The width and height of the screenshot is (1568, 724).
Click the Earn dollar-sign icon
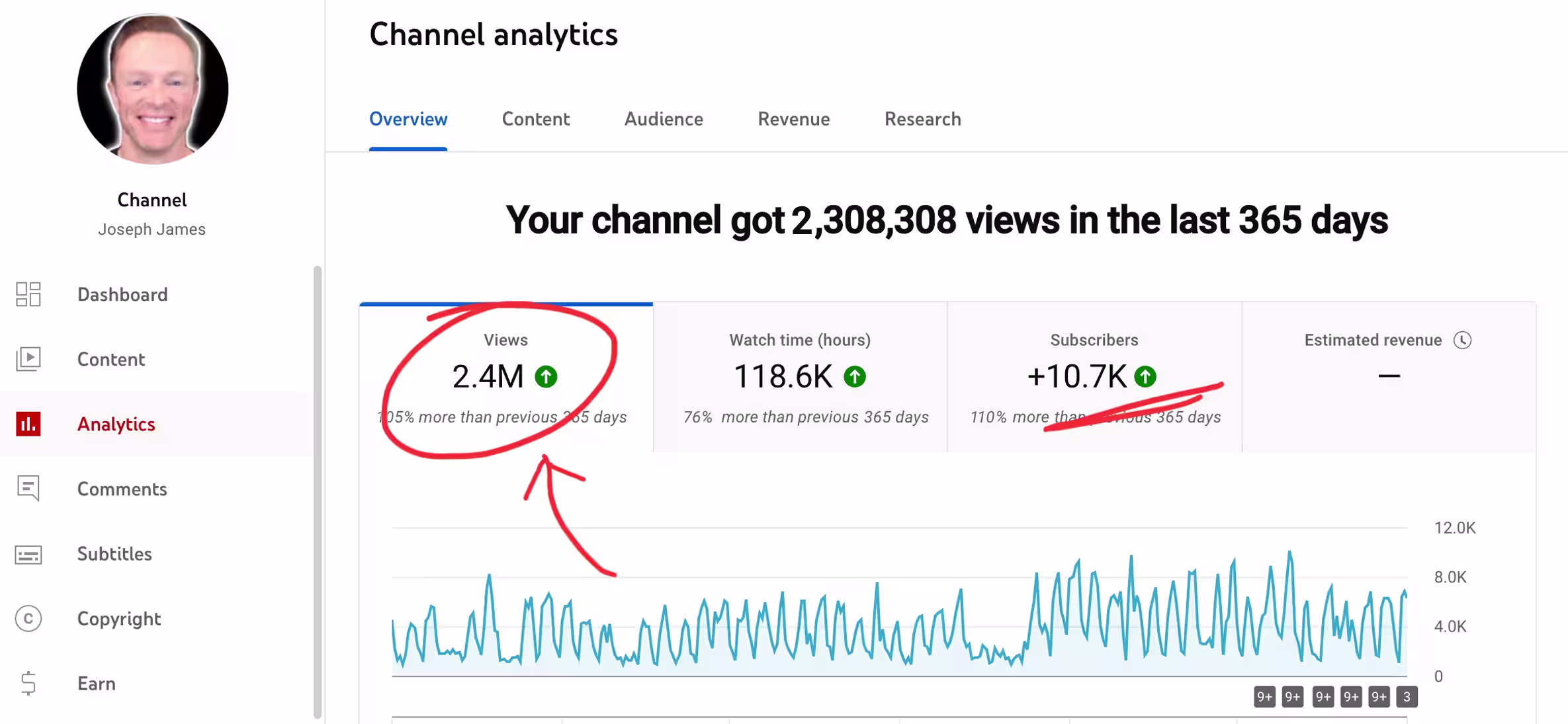(x=28, y=683)
